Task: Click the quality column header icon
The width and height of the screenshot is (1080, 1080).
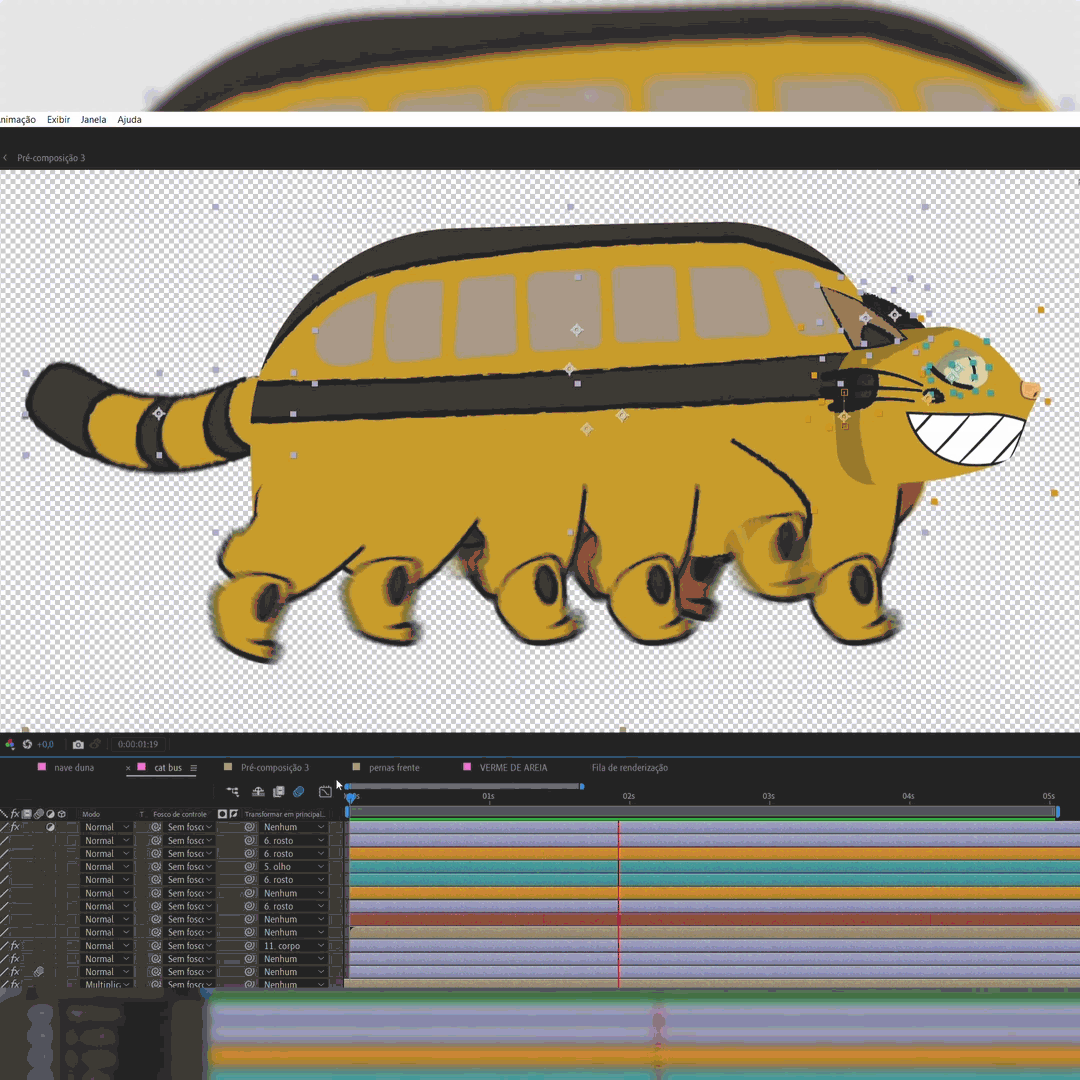Action: click(4, 813)
